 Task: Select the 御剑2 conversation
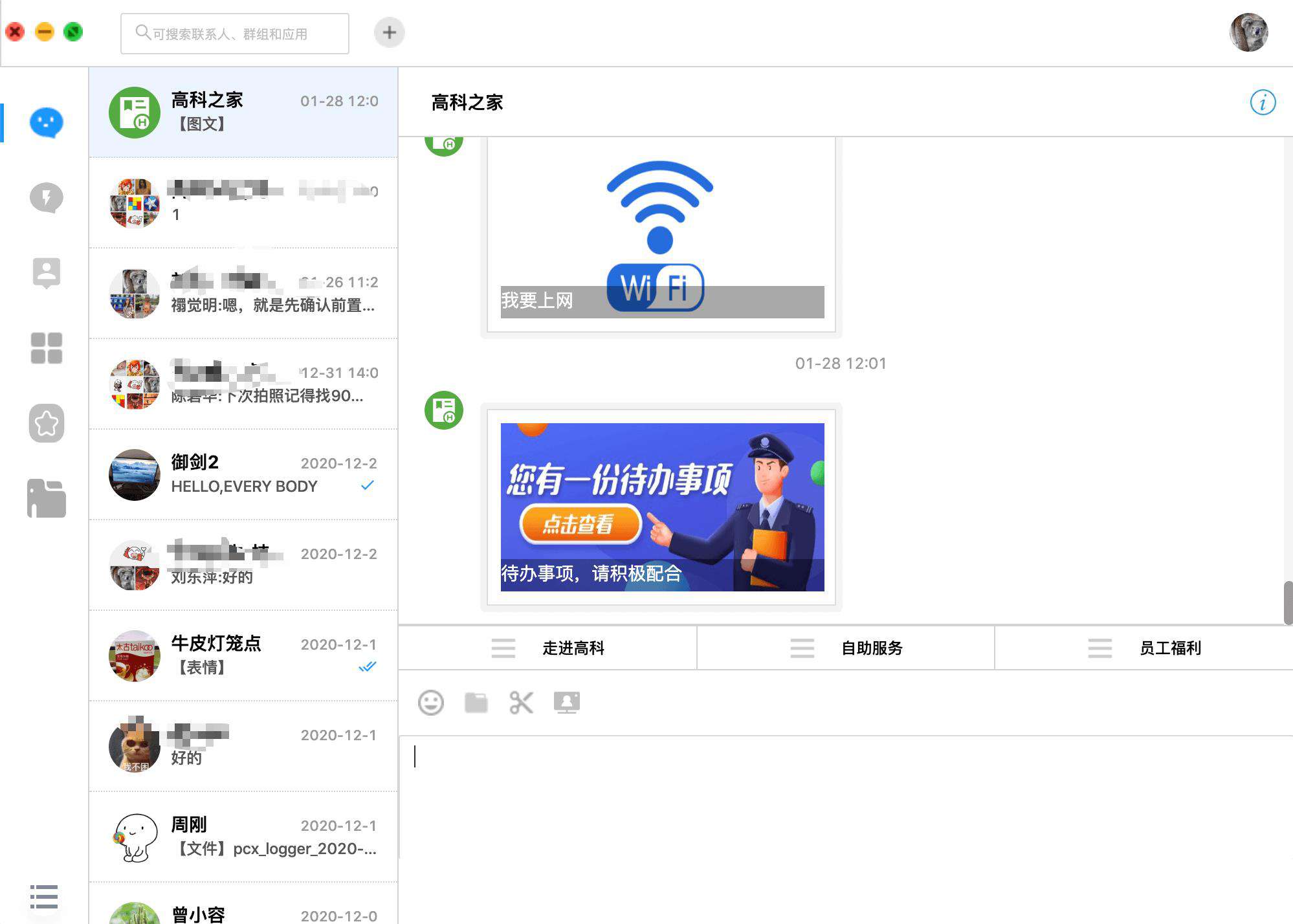pyautogui.click(x=243, y=474)
